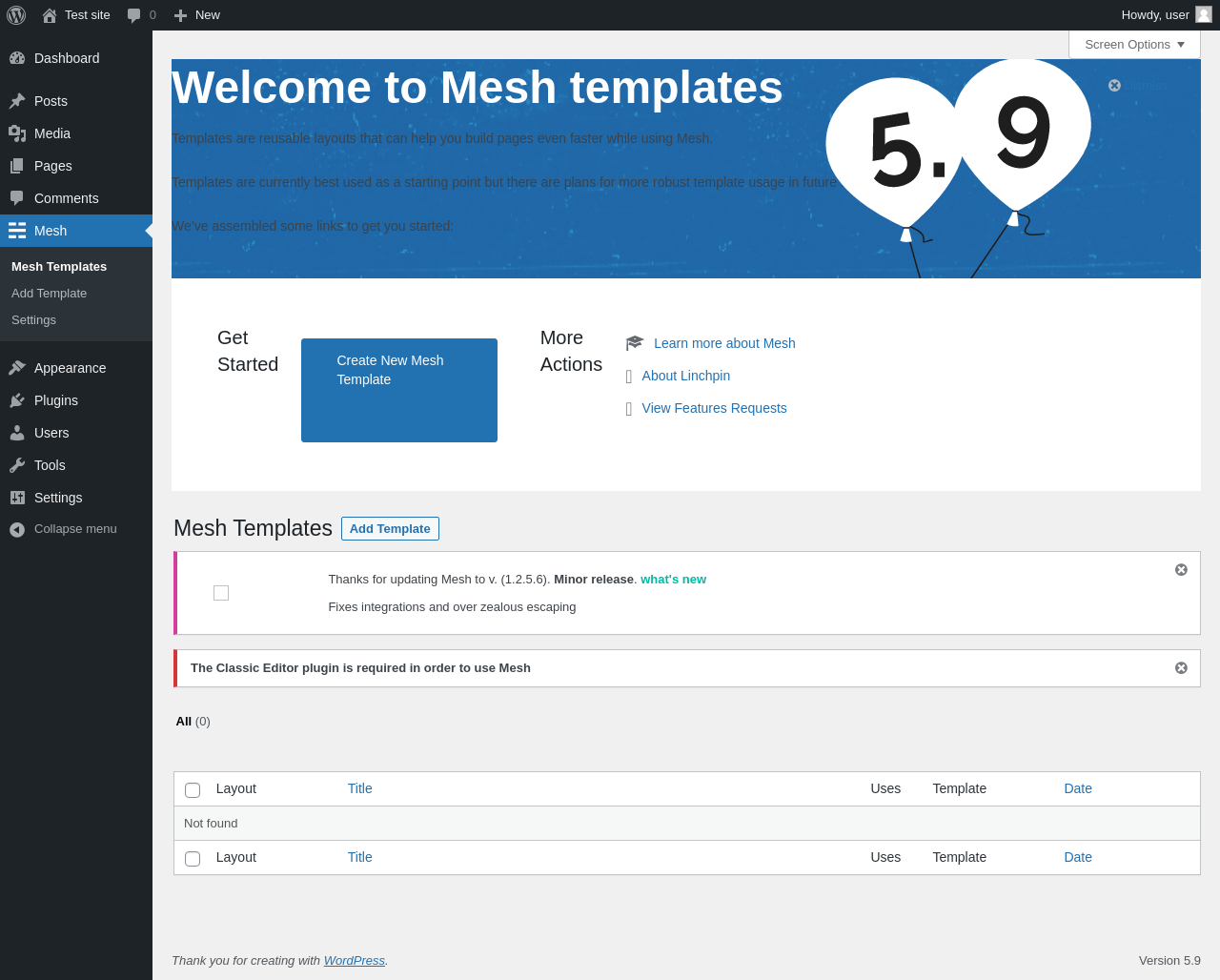
Task: Dismiss the welcome panel
Action: 1137,85
